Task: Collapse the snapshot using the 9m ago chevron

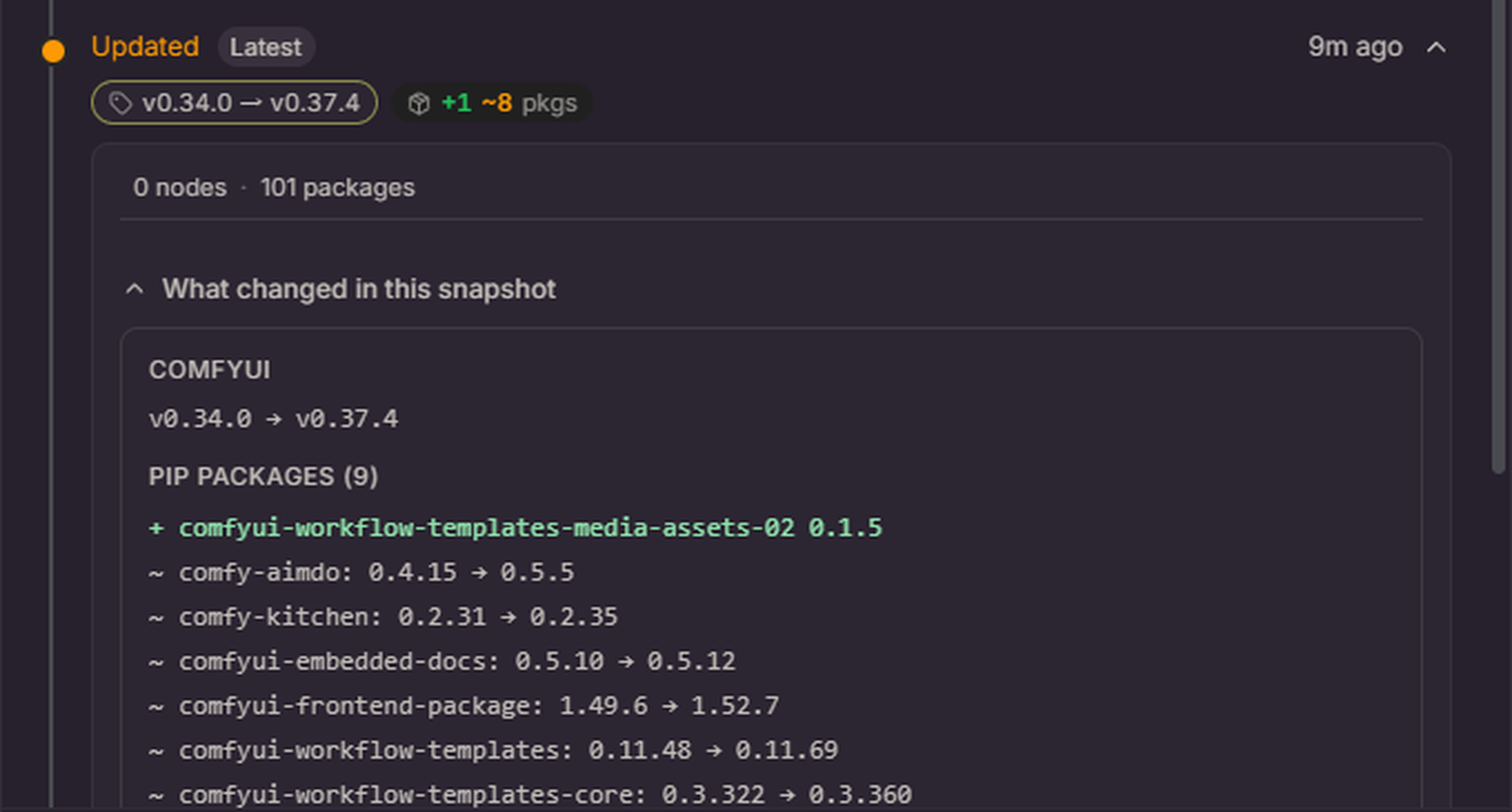Action: 1436,47
